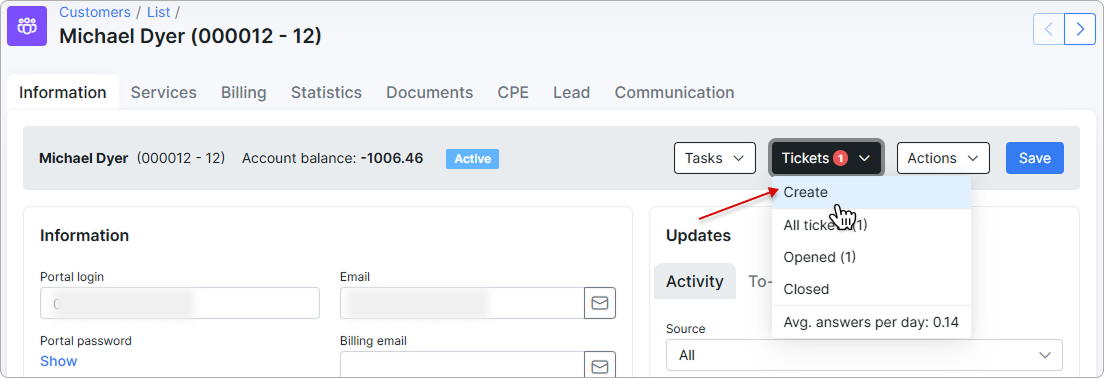Click account balance value -1006.46

(x=391, y=158)
